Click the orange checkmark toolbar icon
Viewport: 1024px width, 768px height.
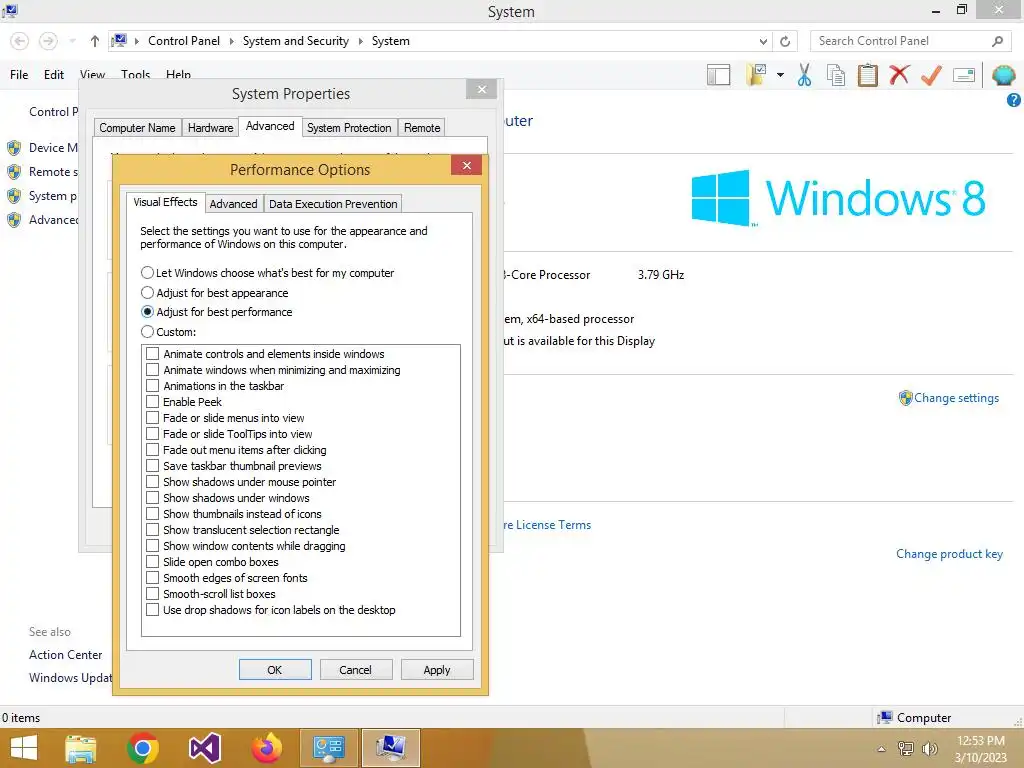[x=931, y=75]
